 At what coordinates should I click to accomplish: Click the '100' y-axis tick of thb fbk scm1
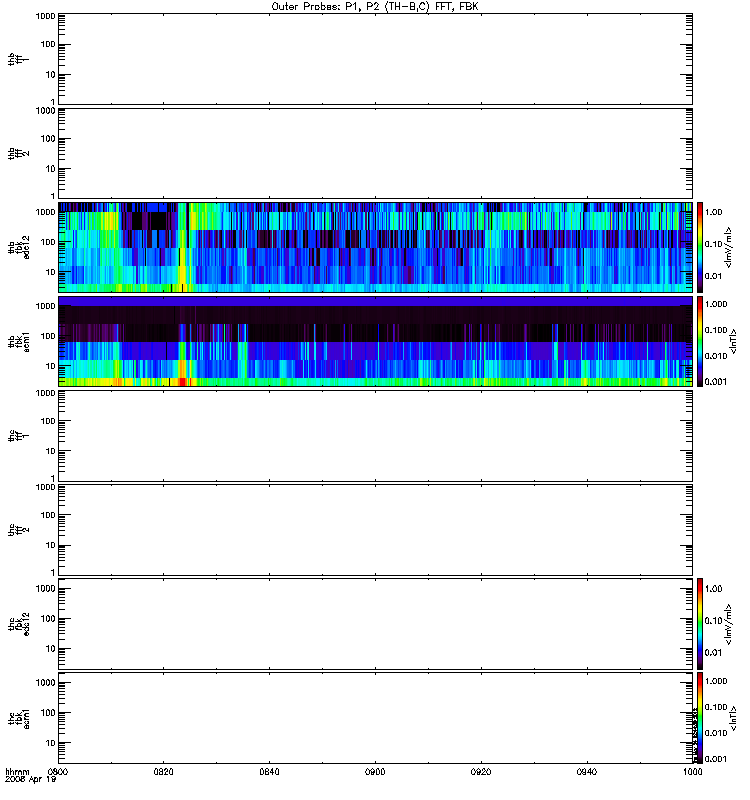tap(48, 336)
